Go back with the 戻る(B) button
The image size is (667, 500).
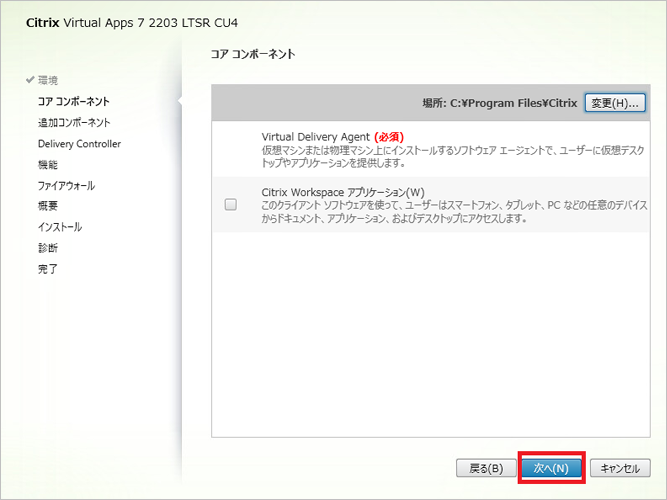(486, 468)
